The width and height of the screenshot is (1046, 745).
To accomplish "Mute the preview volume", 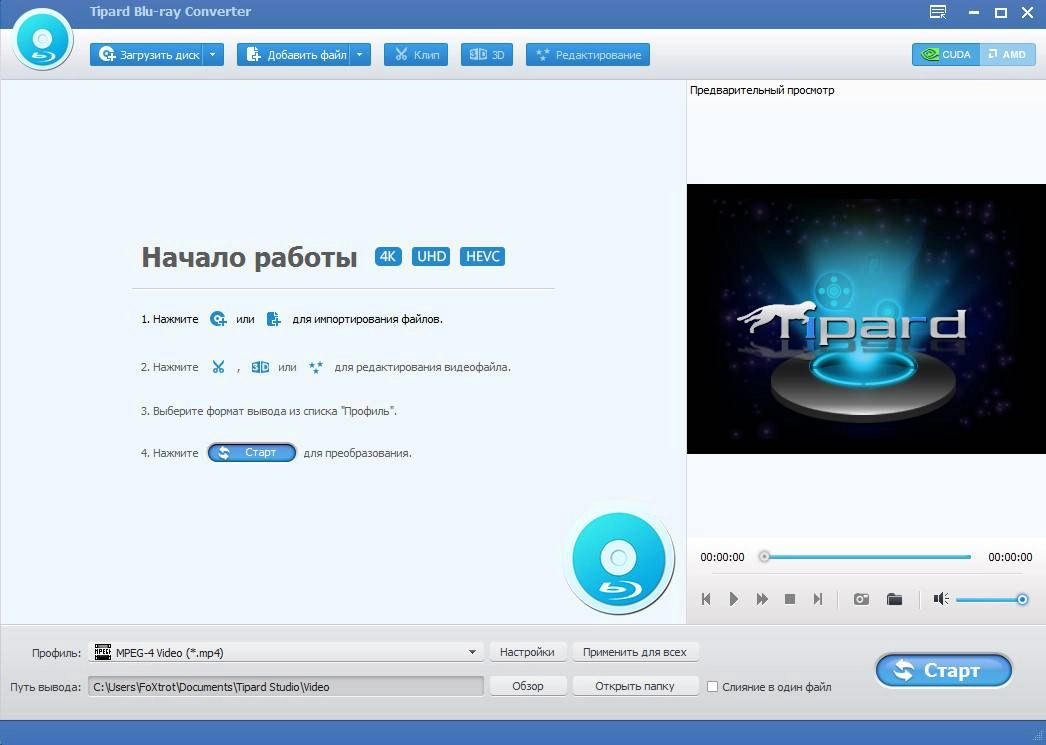I will (x=941, y=599).
